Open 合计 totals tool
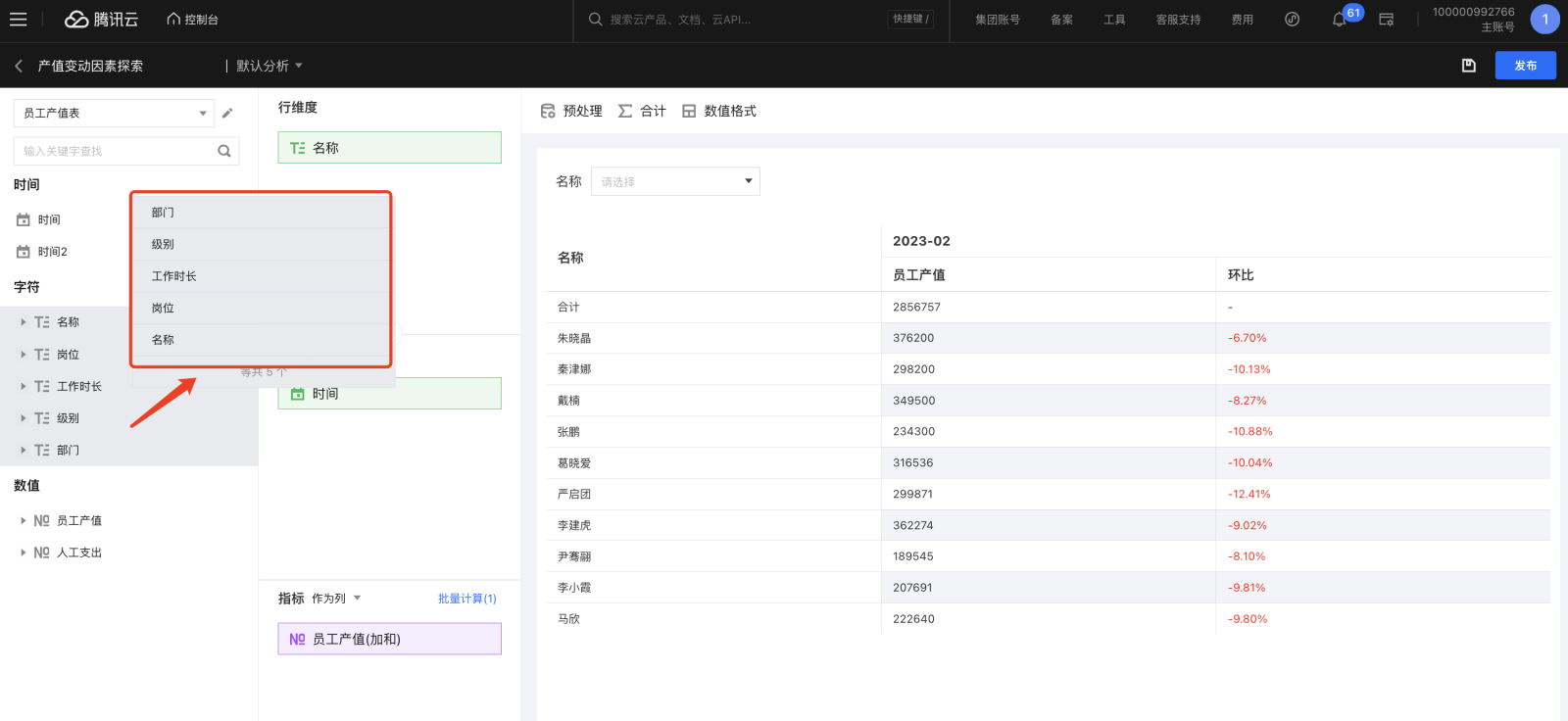The image size is (1568, 721). pyautogui.click(x=642, y=111)
